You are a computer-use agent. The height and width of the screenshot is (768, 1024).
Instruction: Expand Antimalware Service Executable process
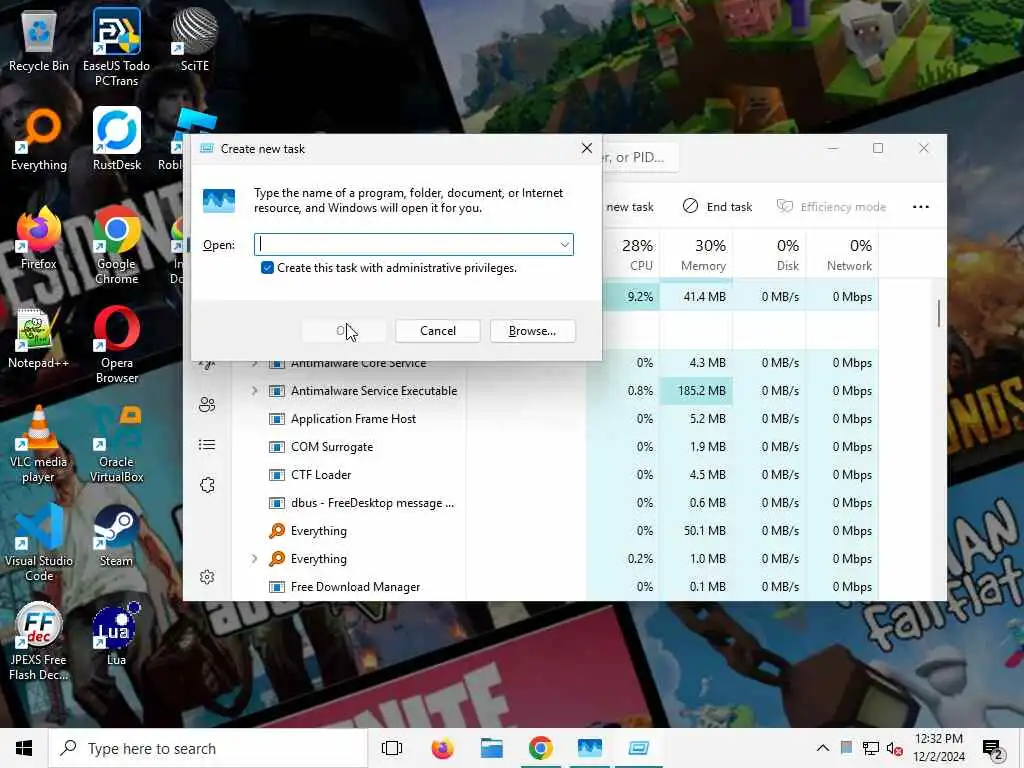pyautogui.click(x=255, y=391)
